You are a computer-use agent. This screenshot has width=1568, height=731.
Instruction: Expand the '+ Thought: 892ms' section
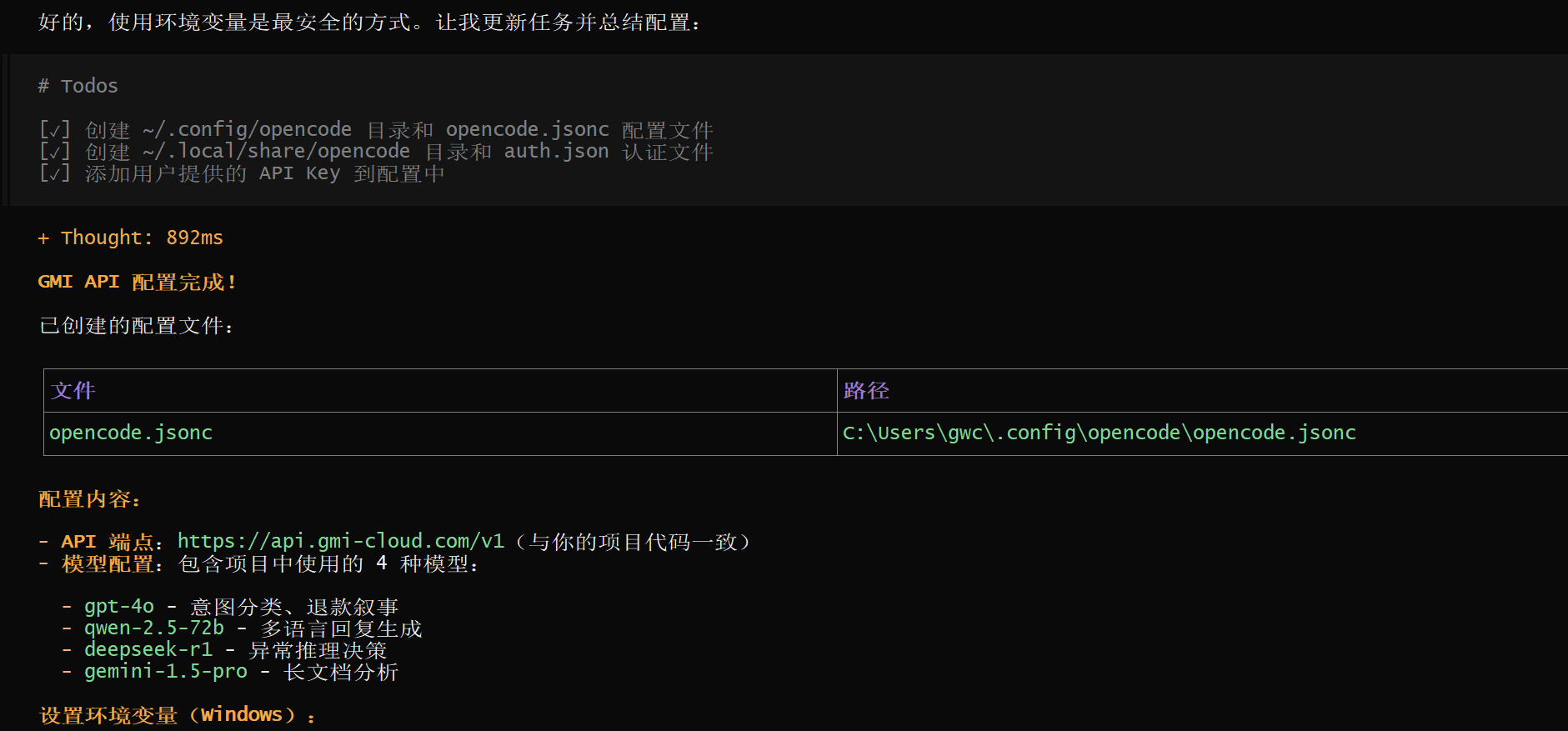(130, 238)
